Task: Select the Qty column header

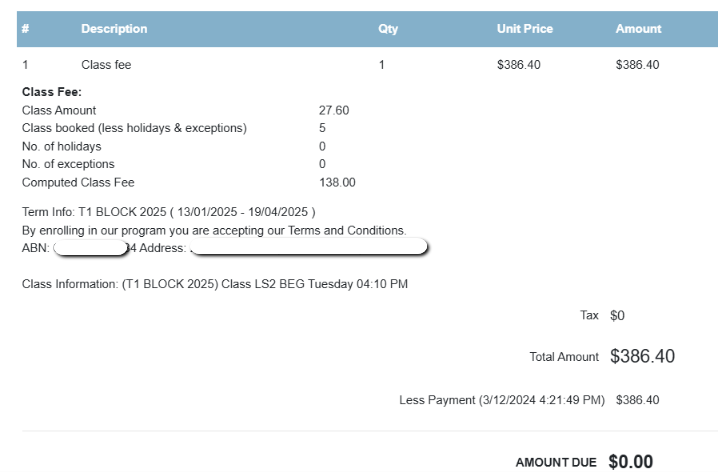Action: point(387,29)
